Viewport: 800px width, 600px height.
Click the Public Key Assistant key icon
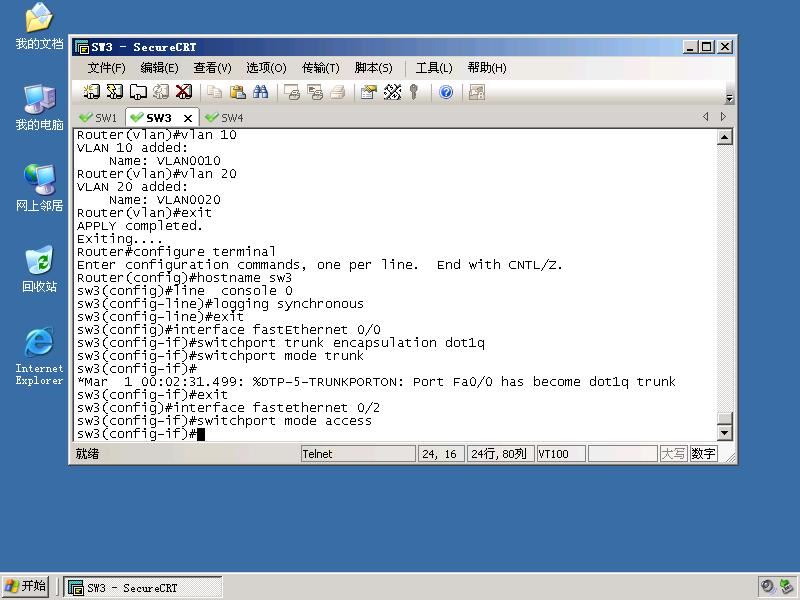[414, 92]
